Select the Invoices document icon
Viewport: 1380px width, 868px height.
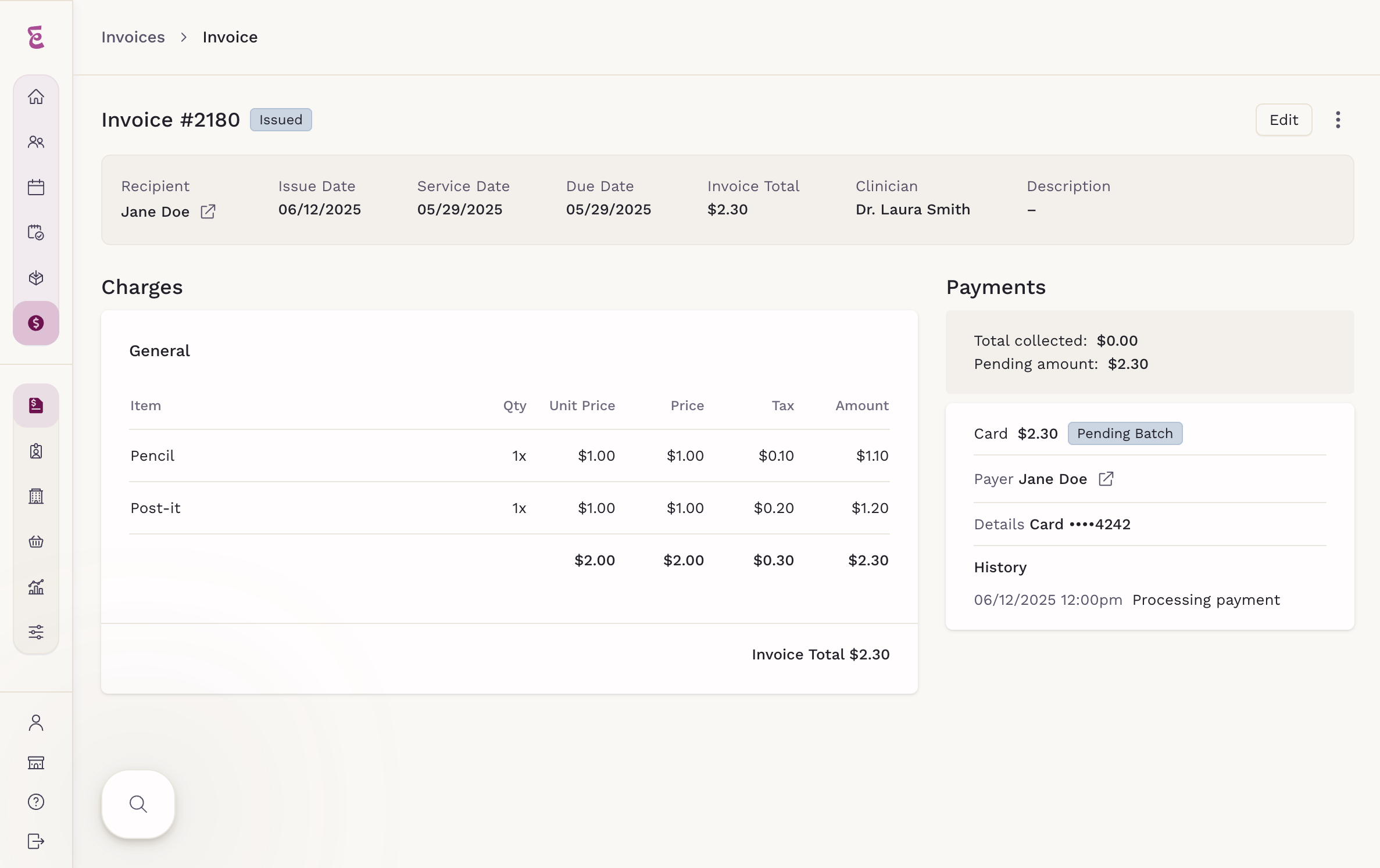[36, 406]
